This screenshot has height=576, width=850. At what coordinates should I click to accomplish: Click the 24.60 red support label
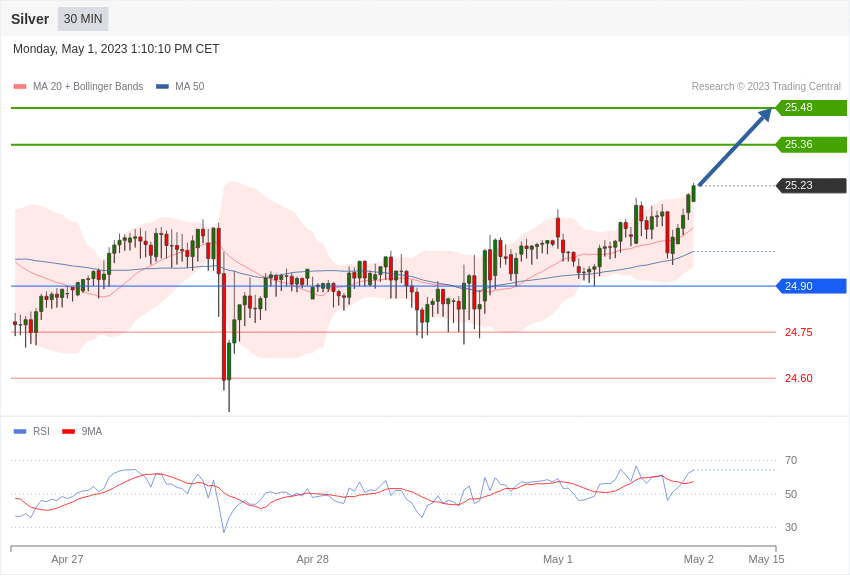point(798,378)
